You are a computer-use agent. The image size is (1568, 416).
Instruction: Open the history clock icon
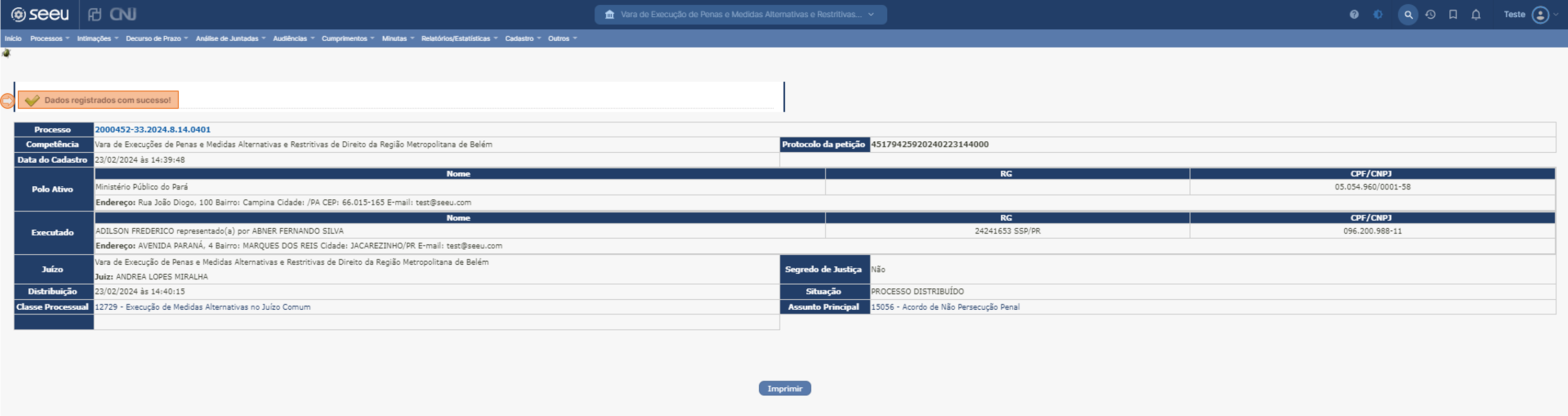pyautogui.click(x=1430, y=14)
